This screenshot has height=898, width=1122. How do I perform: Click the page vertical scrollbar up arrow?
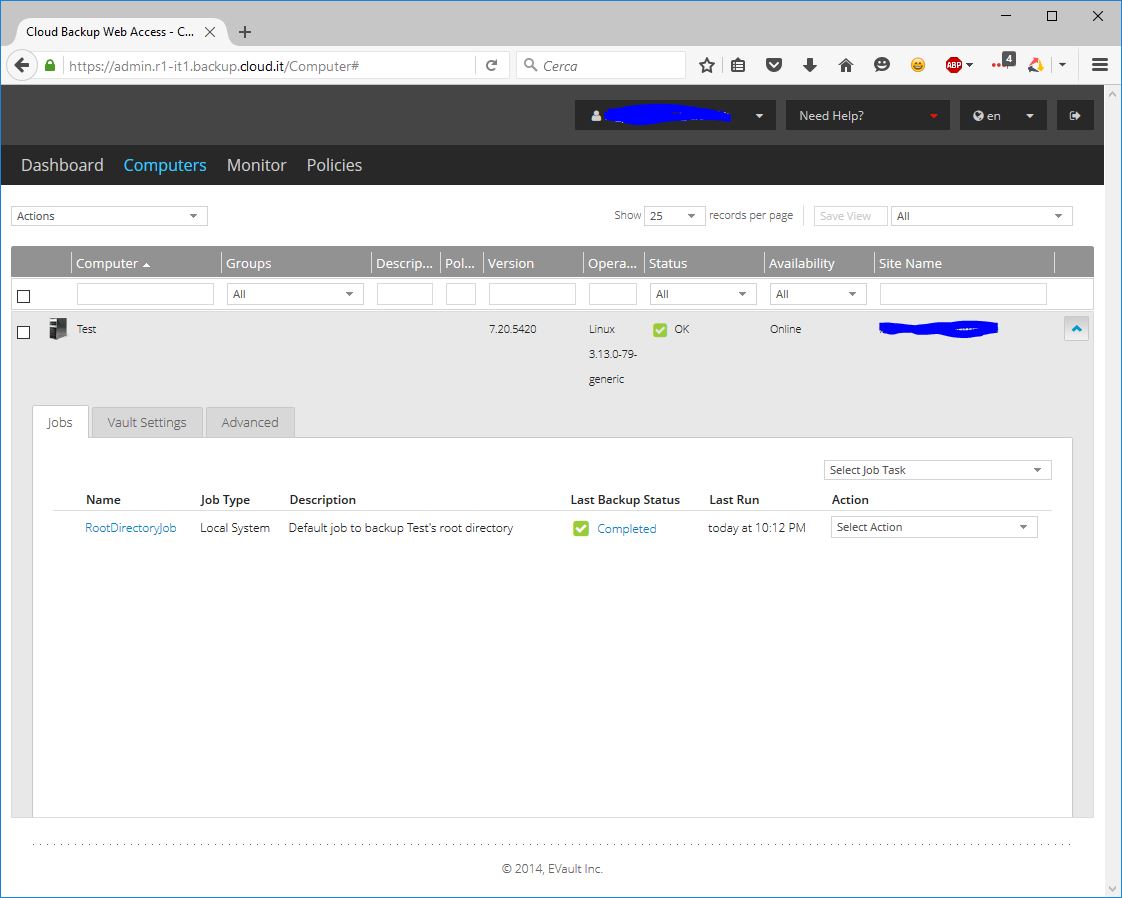click(1112, 94)
